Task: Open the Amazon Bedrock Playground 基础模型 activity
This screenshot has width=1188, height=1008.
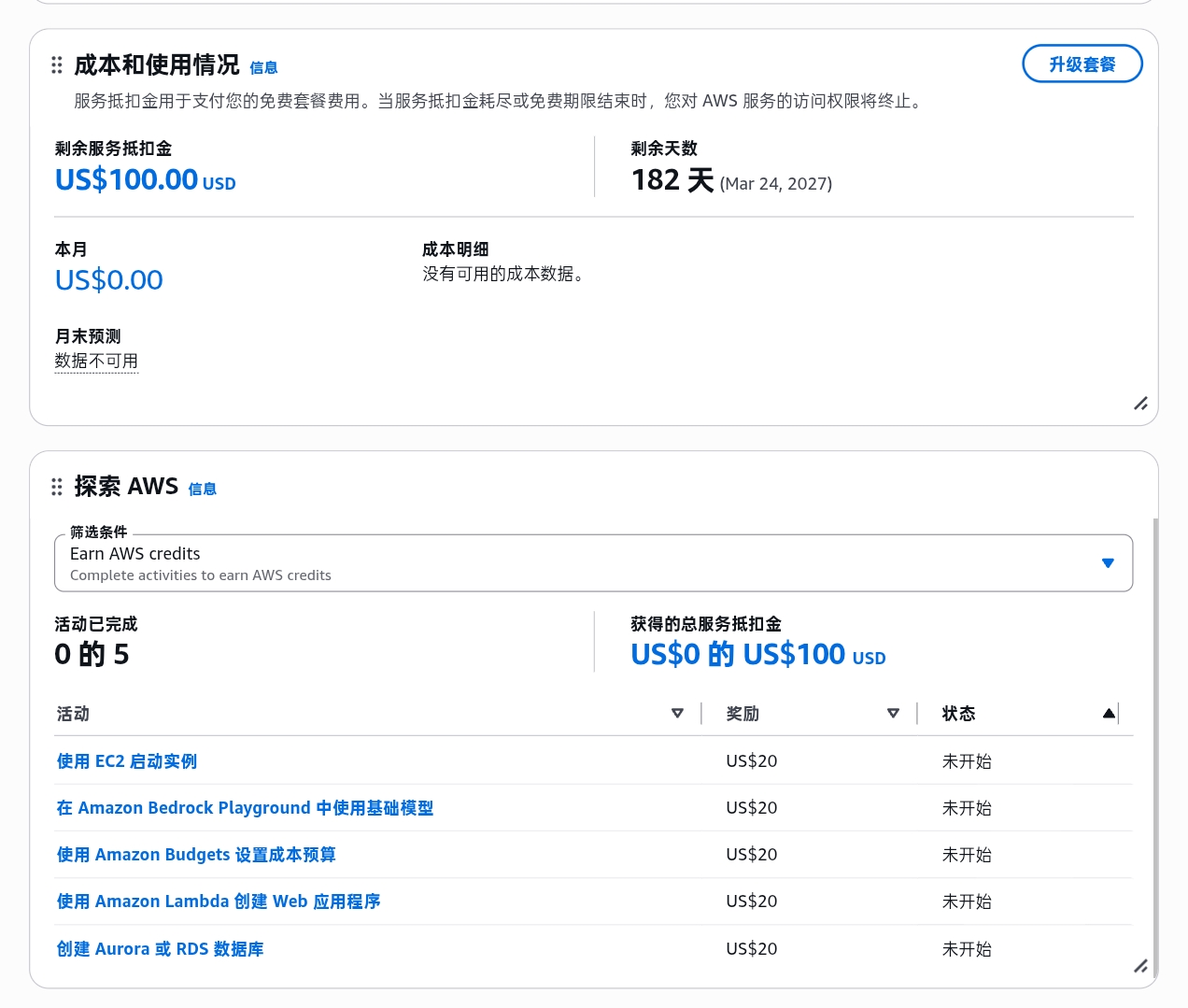Action: click(x=245, y=808)
